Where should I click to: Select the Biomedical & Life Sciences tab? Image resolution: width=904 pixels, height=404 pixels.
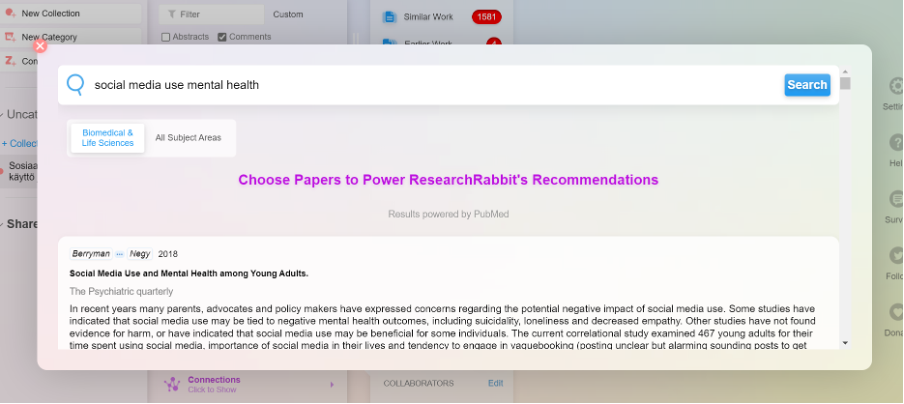[x=107, y=138]
